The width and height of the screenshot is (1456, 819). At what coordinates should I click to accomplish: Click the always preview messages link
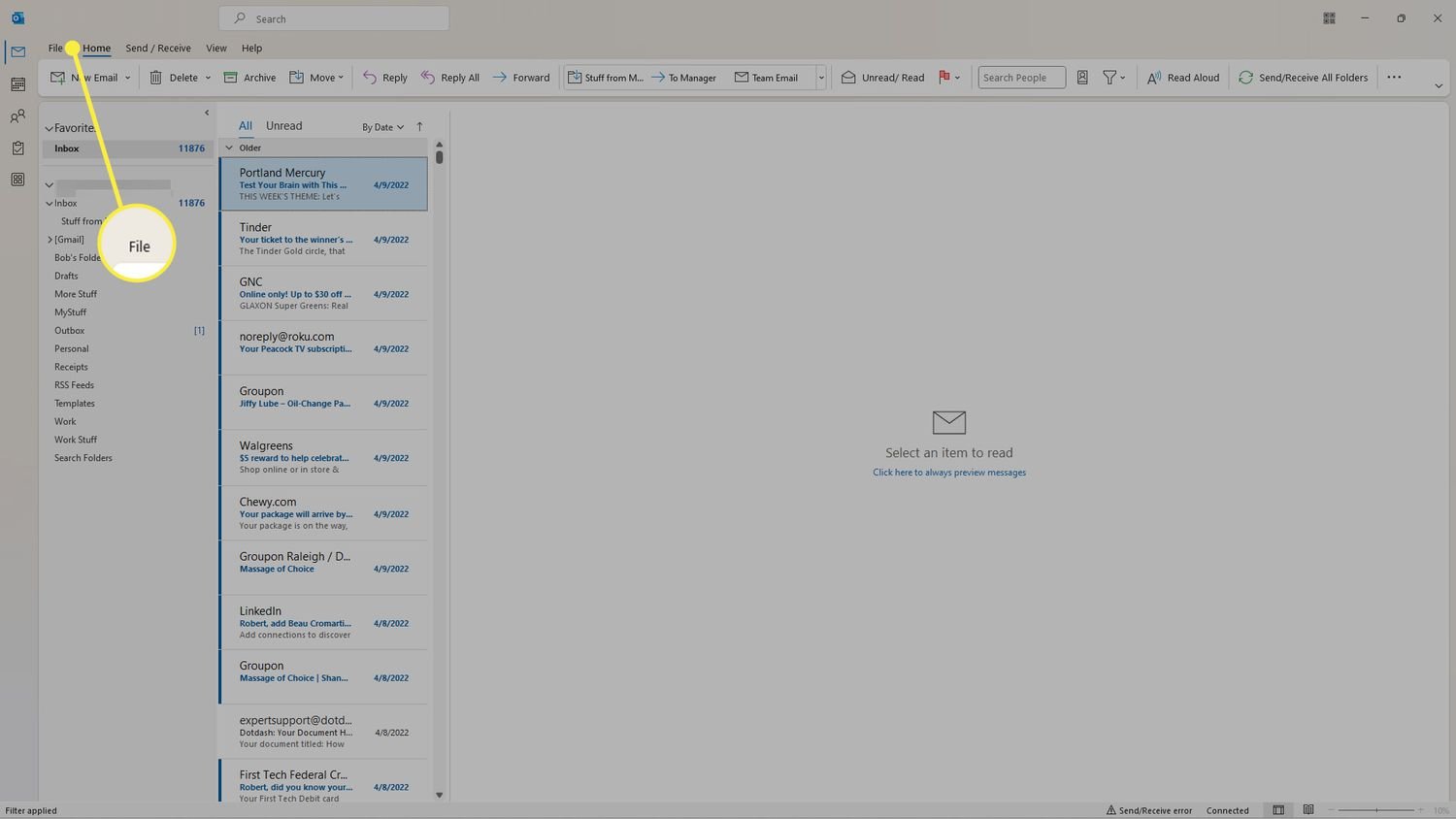tap(948, 473)
